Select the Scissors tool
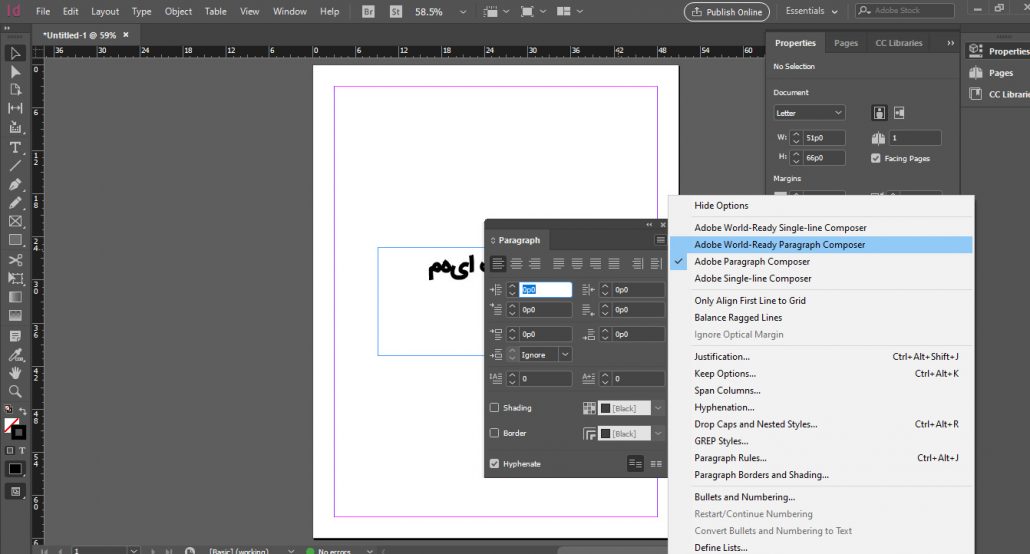Viewport: 1030px width, 554px height. (x=15, y=260)
